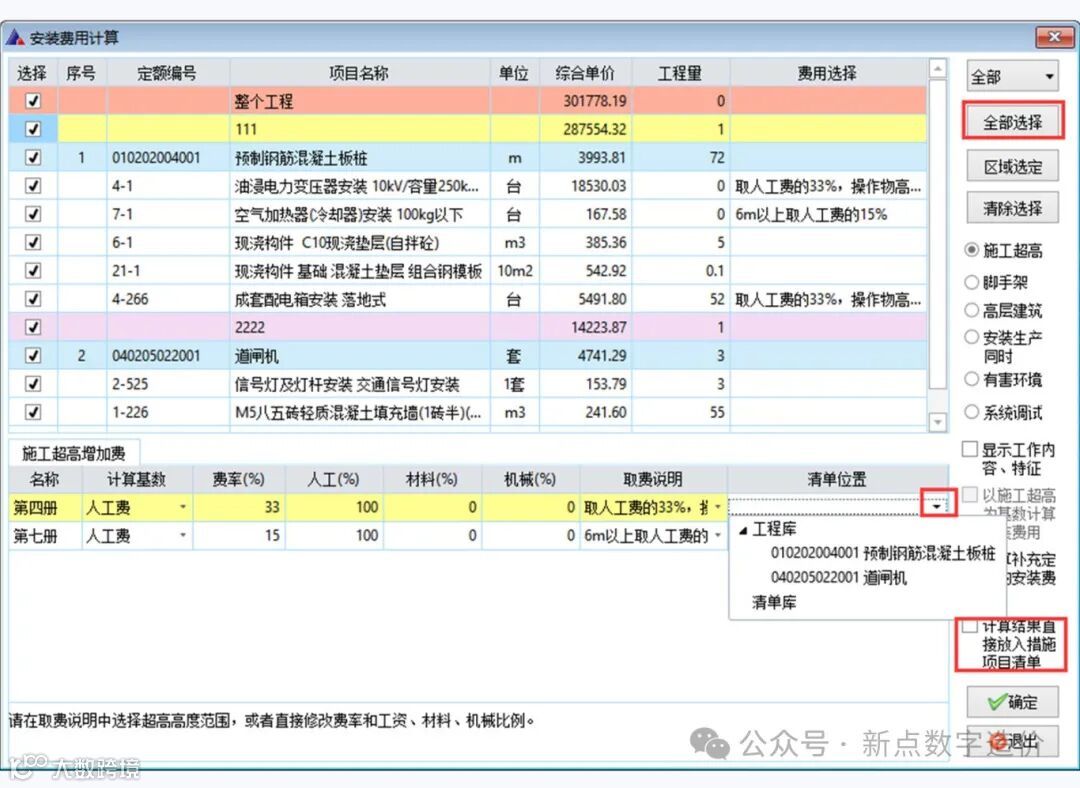Image resolution: width=1080 pixels, height=788 pixels.
Task: Switch to 施工超高增加费 tab
Action: click(x=74, y=453)
